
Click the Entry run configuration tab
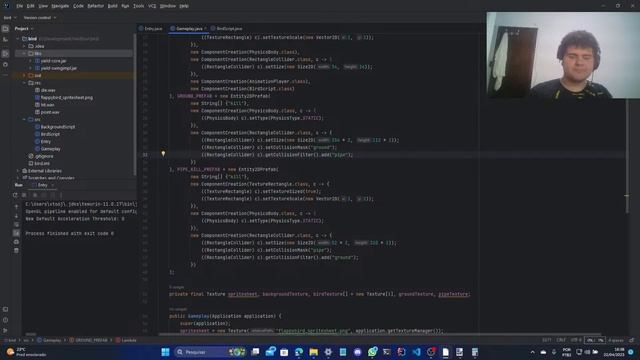pos(42,185)
